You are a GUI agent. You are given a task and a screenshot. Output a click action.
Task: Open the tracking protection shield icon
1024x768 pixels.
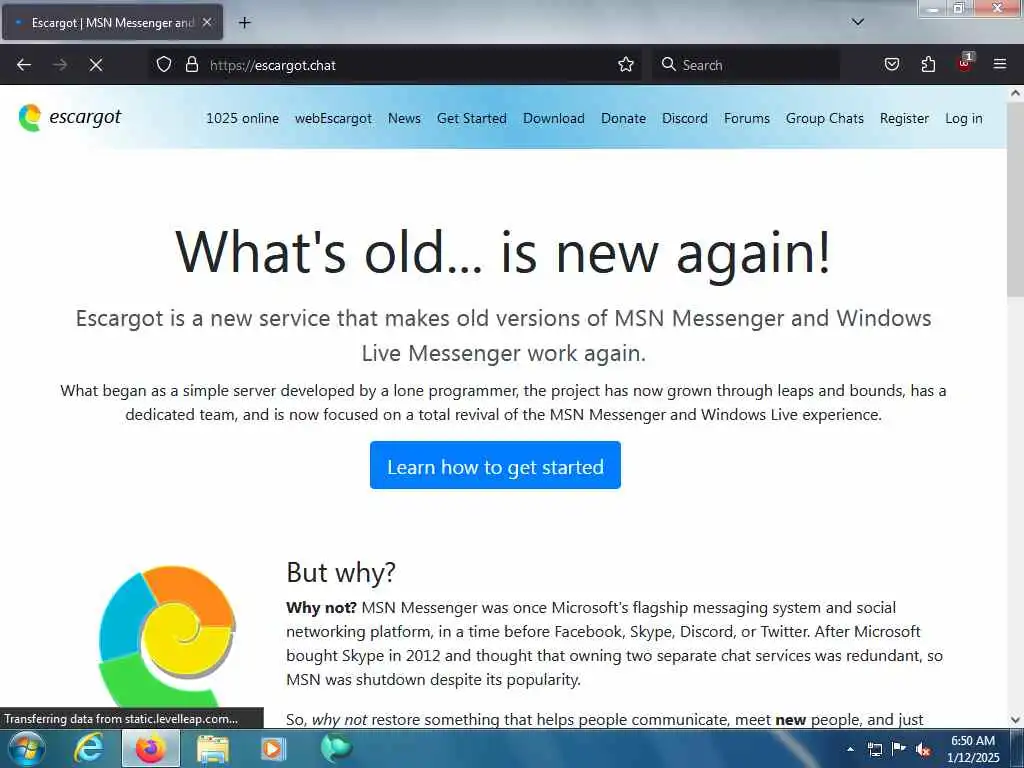click(x=164, y=65)
